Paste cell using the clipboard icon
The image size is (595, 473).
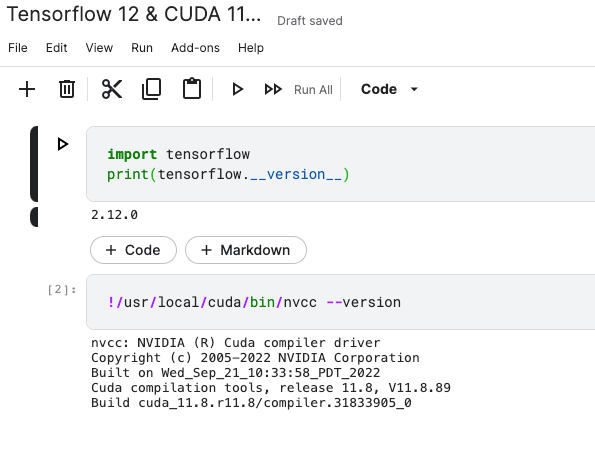pos(192,89)
